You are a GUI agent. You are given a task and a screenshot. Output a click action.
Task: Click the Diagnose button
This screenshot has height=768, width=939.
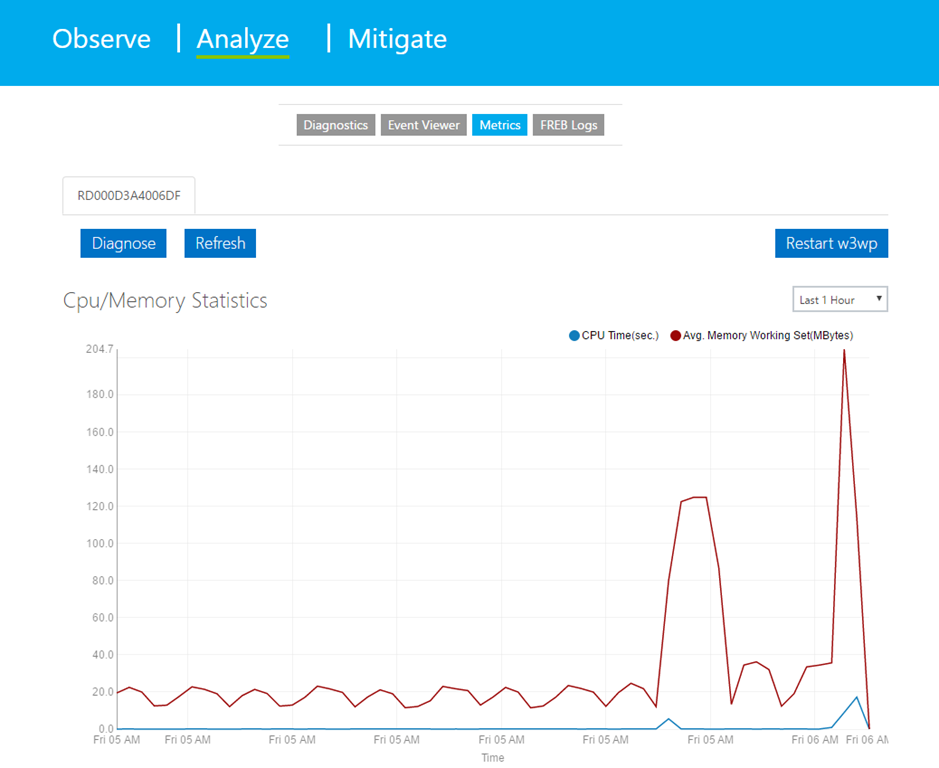(124, 243)
